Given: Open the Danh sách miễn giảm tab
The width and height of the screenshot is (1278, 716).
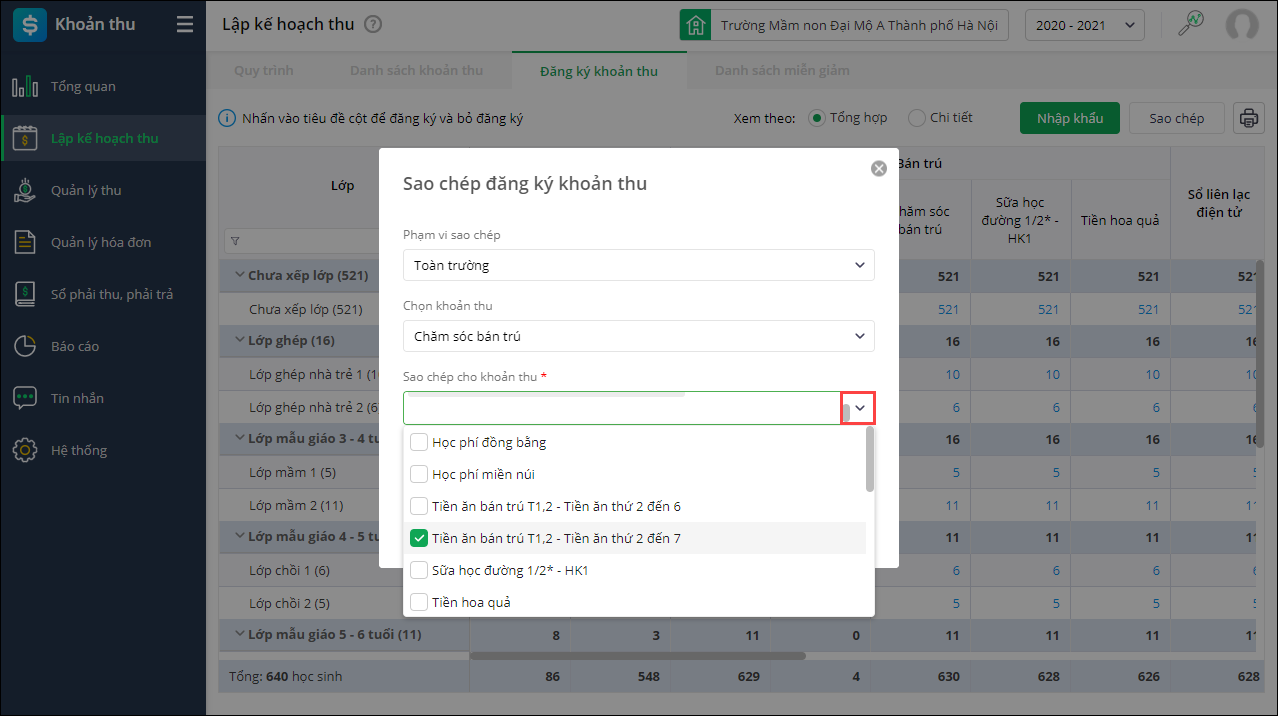Looking at the screenshot, I should [782, 71].
